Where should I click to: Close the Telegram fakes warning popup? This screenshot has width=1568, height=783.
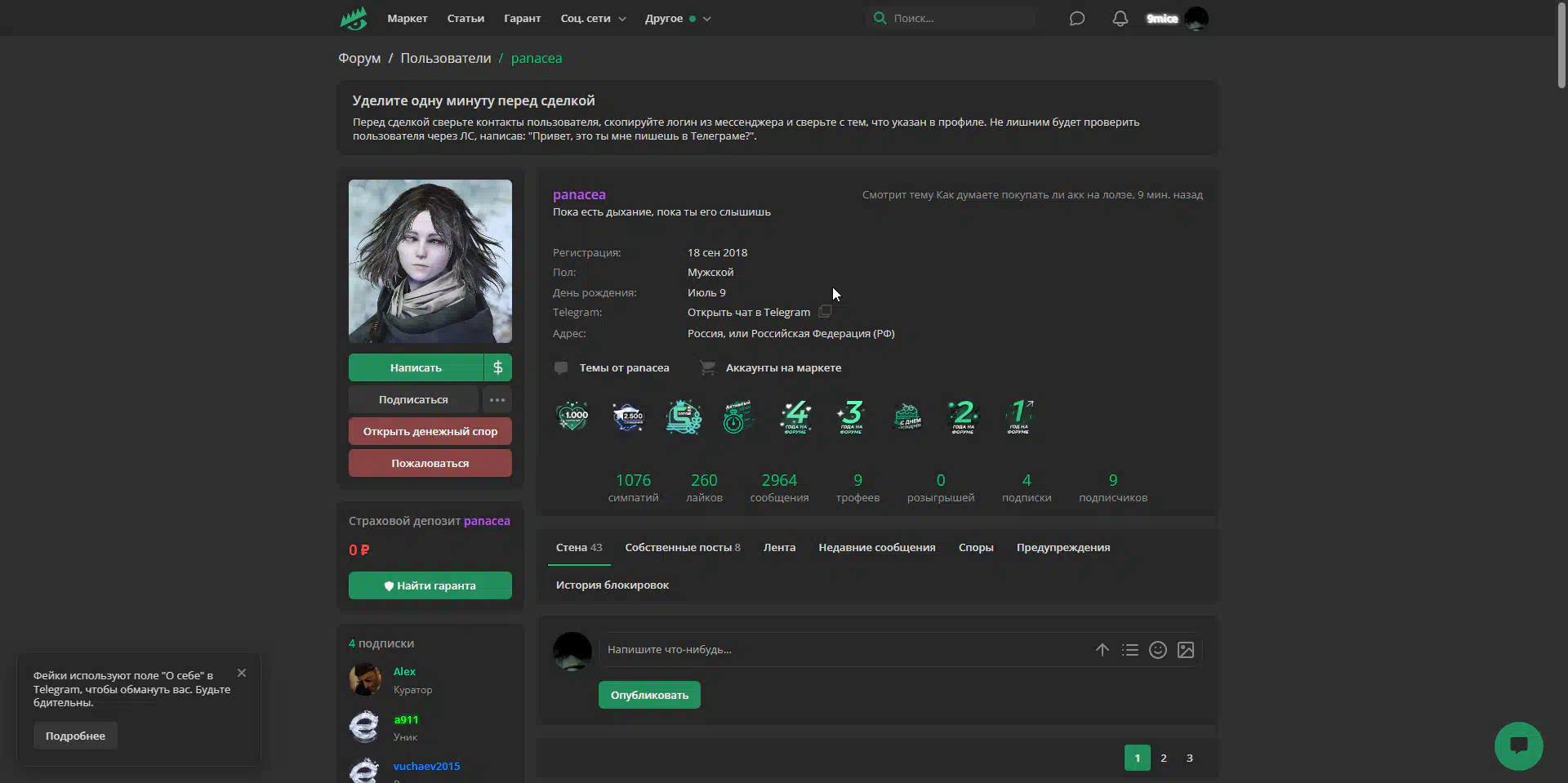[242, 673]
